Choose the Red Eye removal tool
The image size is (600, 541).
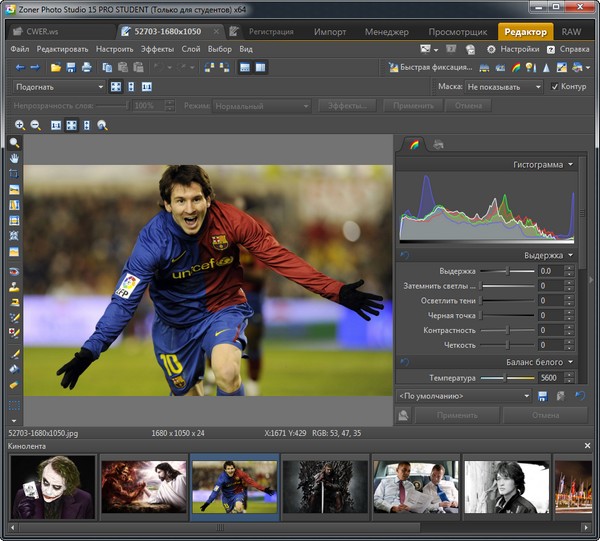pos(14,271)
